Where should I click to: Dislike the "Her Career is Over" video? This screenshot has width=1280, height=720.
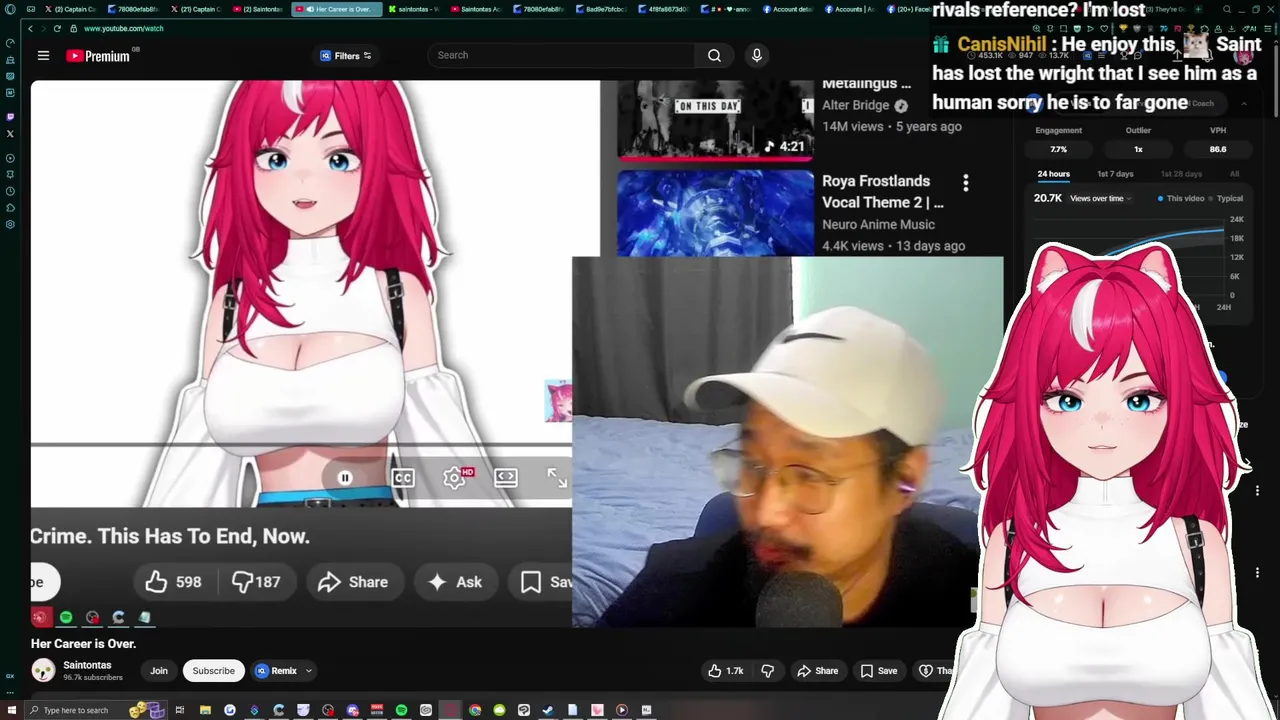point(768,671)
